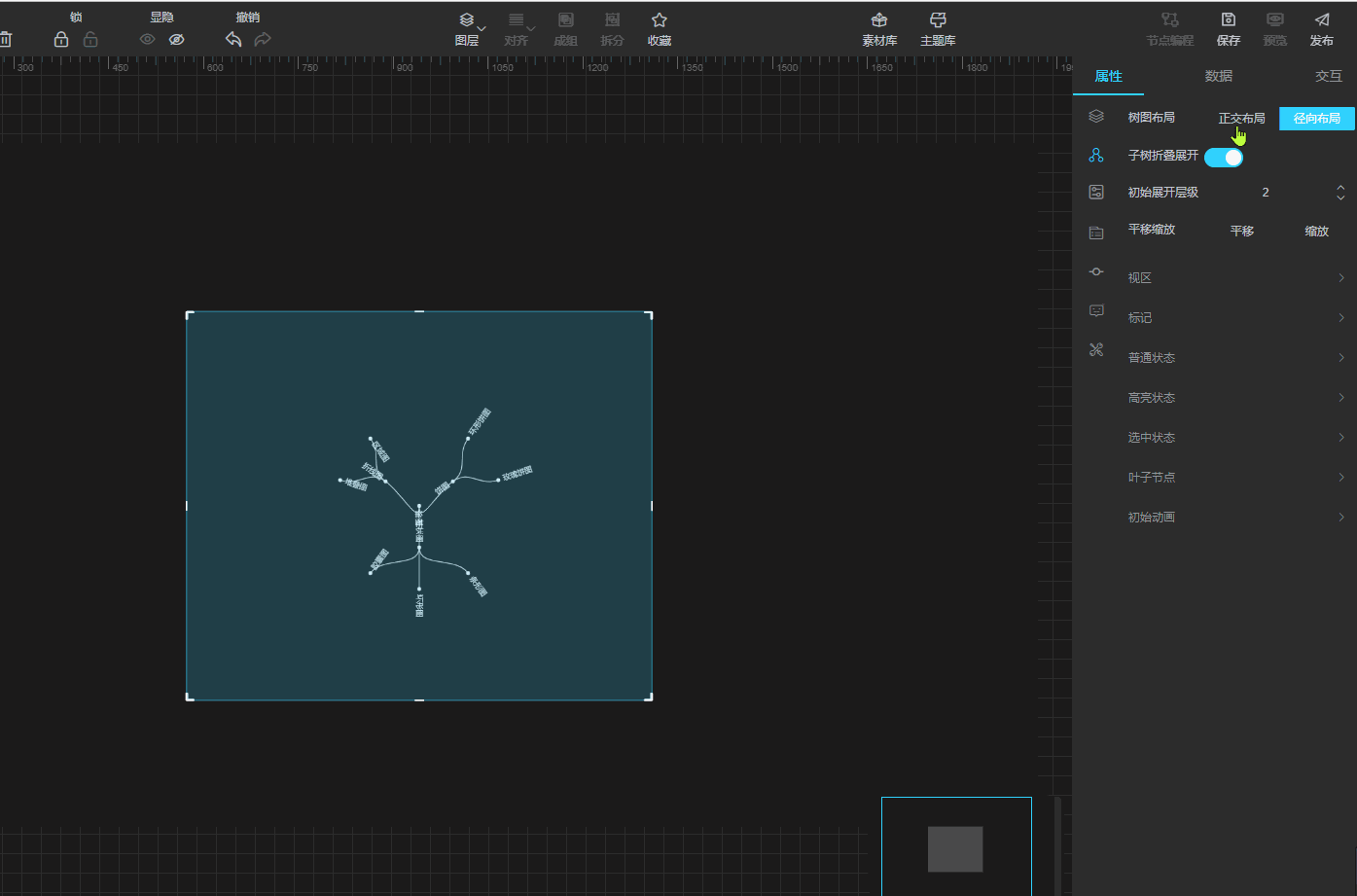Click the show (open eye) icon
This screenshot has width=1357, height=896.
147,40
